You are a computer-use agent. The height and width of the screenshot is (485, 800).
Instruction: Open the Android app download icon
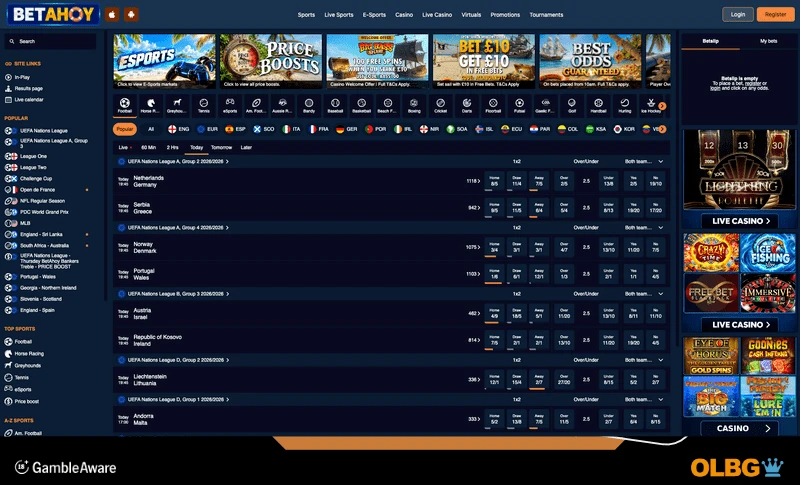[x=131, y=14]
